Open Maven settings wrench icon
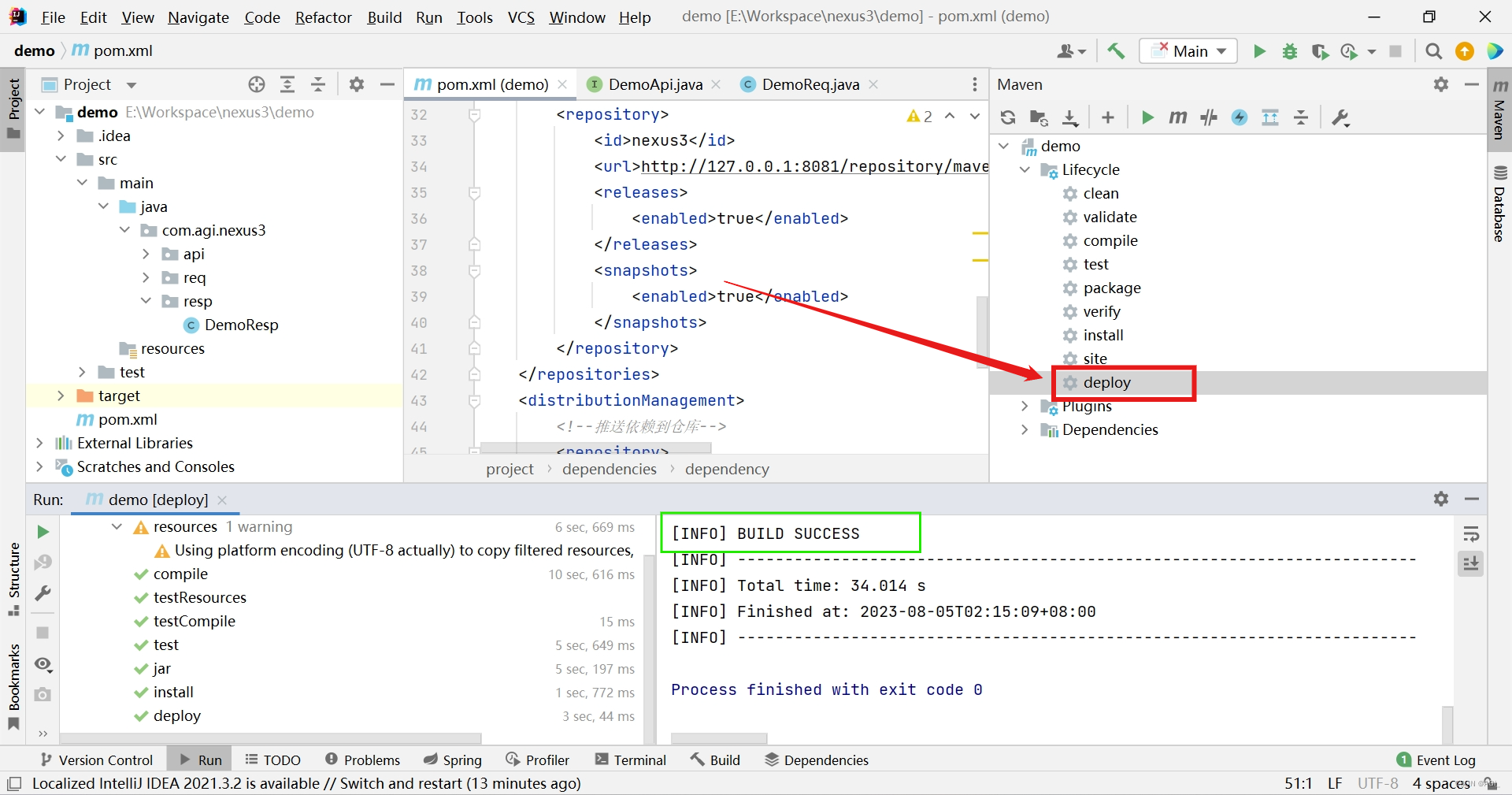This screenshot has width=1512, height=795. click(1340, 117)
